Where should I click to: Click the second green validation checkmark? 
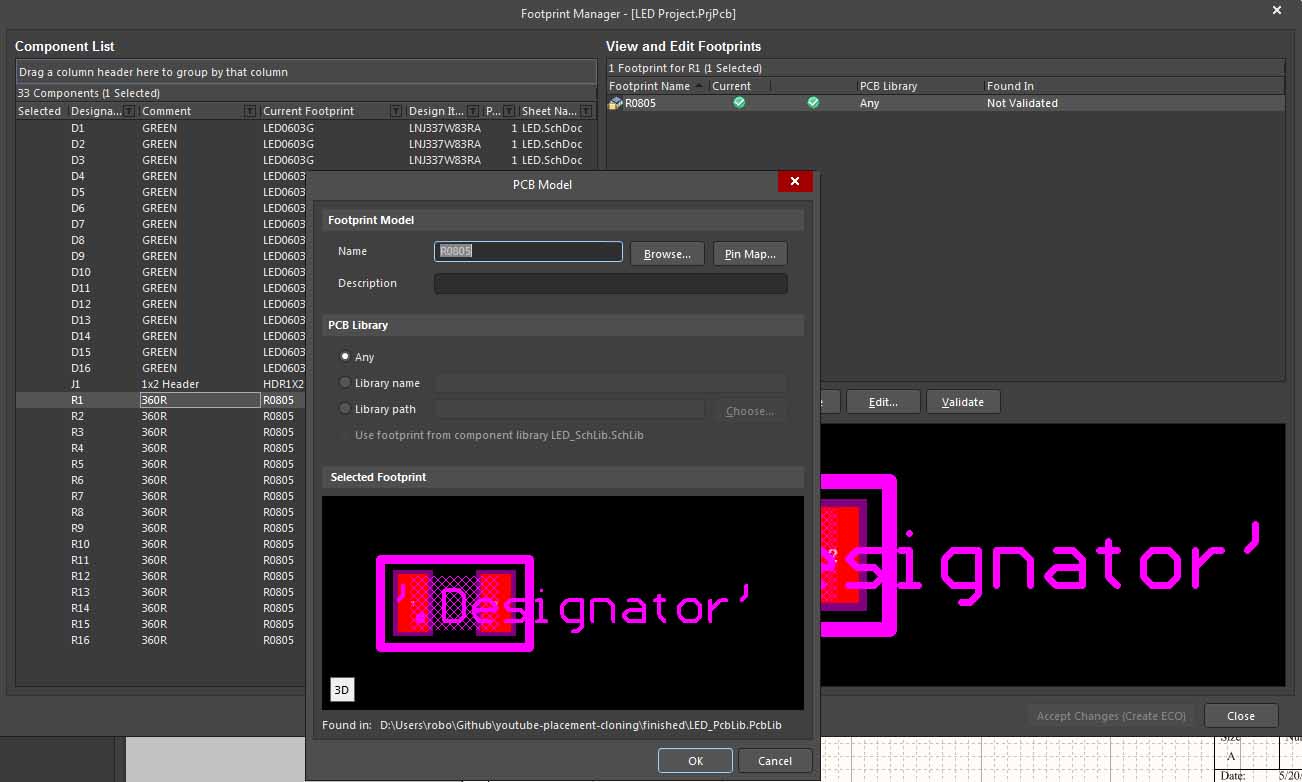point(813,103)
